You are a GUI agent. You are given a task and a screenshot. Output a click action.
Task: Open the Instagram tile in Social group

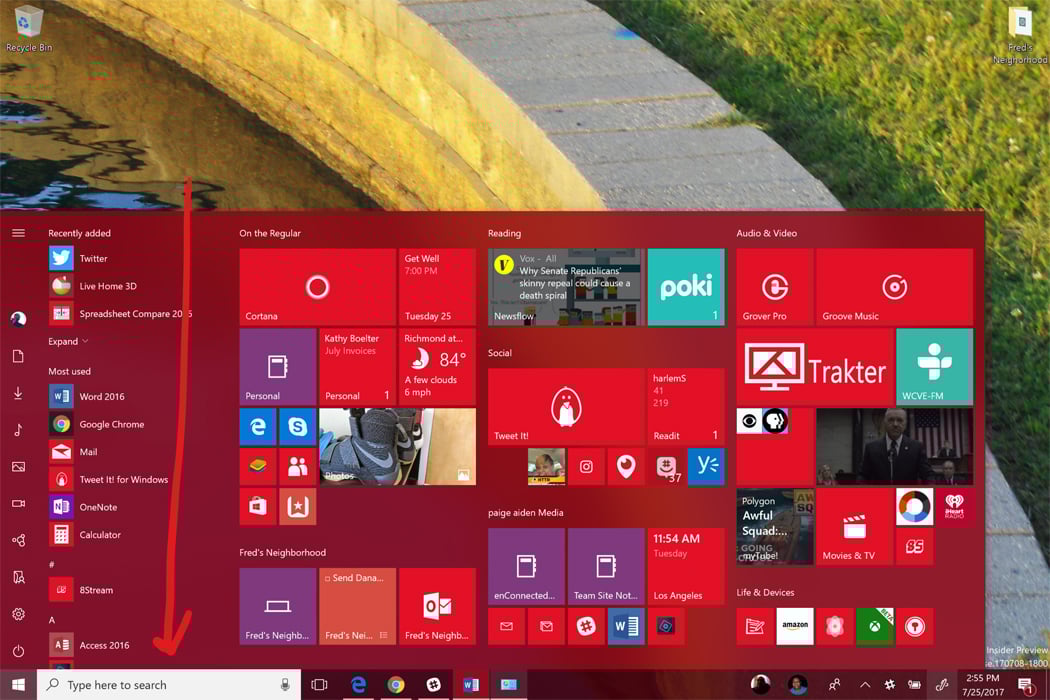[x=585, y=466]
